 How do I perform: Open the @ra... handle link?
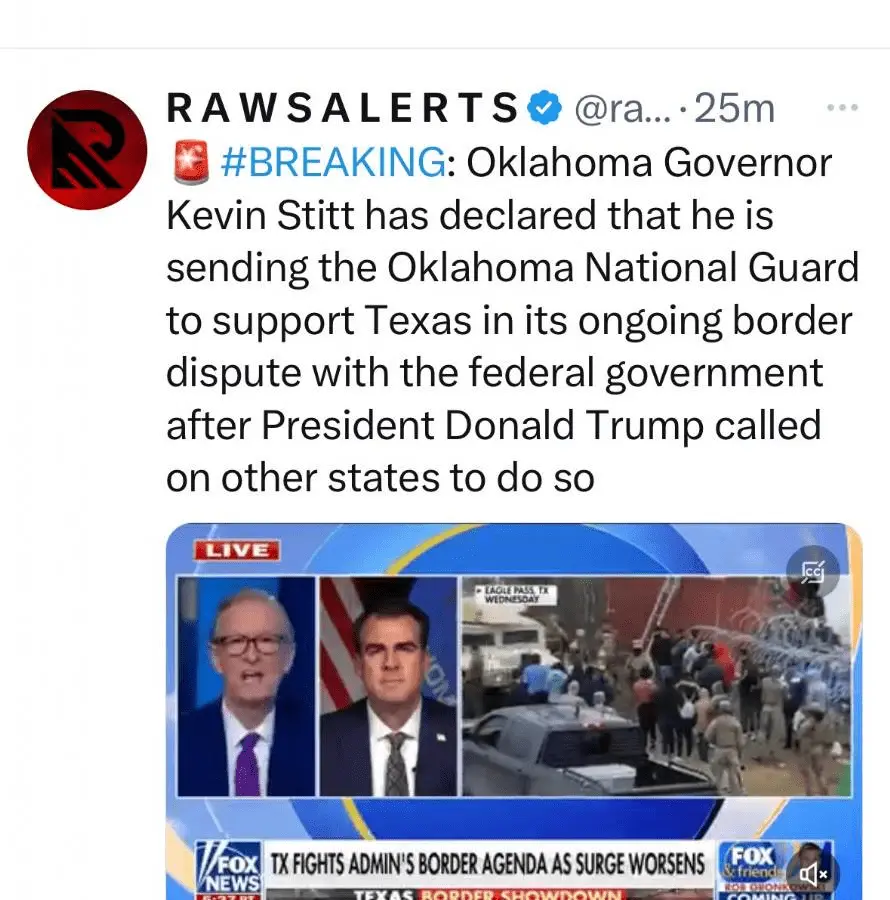tap(622, 108)
